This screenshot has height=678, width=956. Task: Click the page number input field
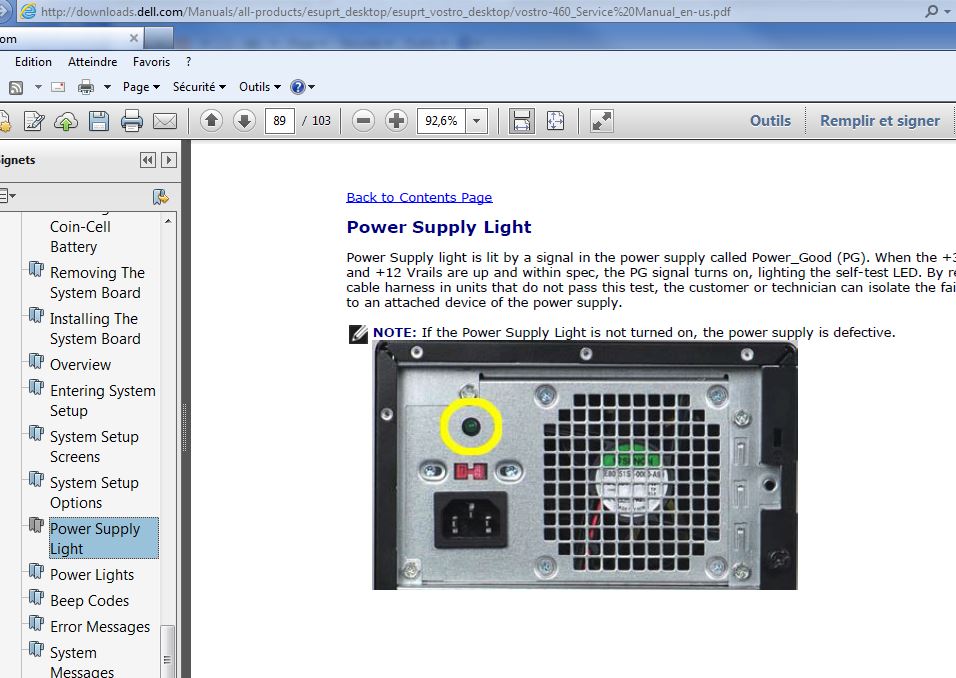(x=280, y=121)
